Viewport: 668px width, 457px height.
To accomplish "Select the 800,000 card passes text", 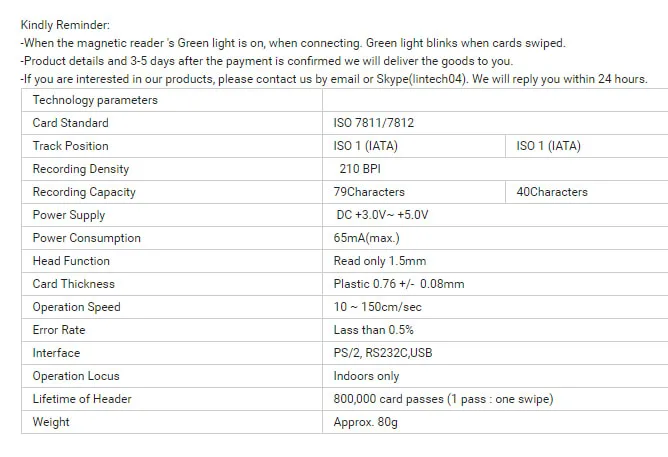I will point(389,399).
